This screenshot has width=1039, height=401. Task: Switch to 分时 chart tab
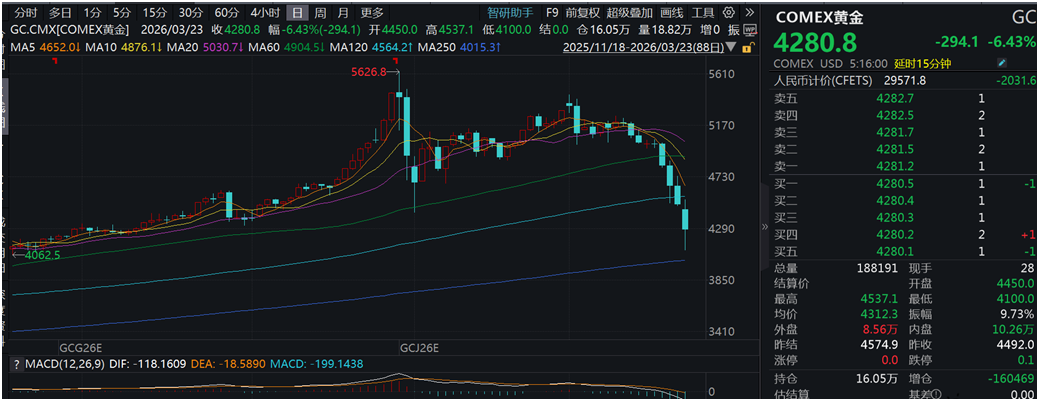click(27, 13)
